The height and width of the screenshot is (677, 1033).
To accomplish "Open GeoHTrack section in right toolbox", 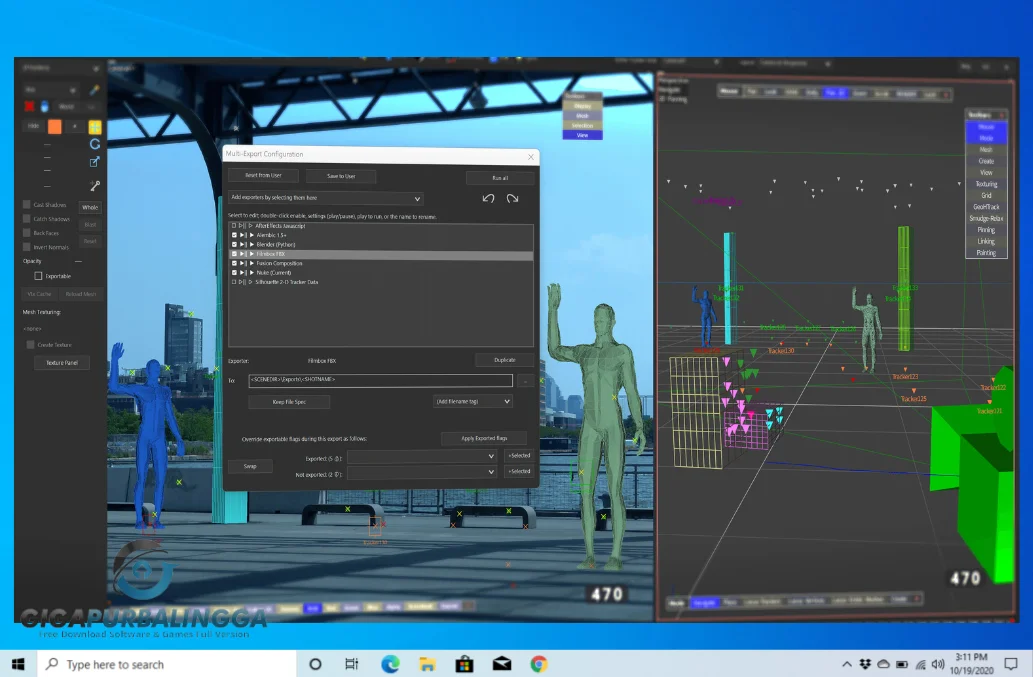I will click(986, 207).
